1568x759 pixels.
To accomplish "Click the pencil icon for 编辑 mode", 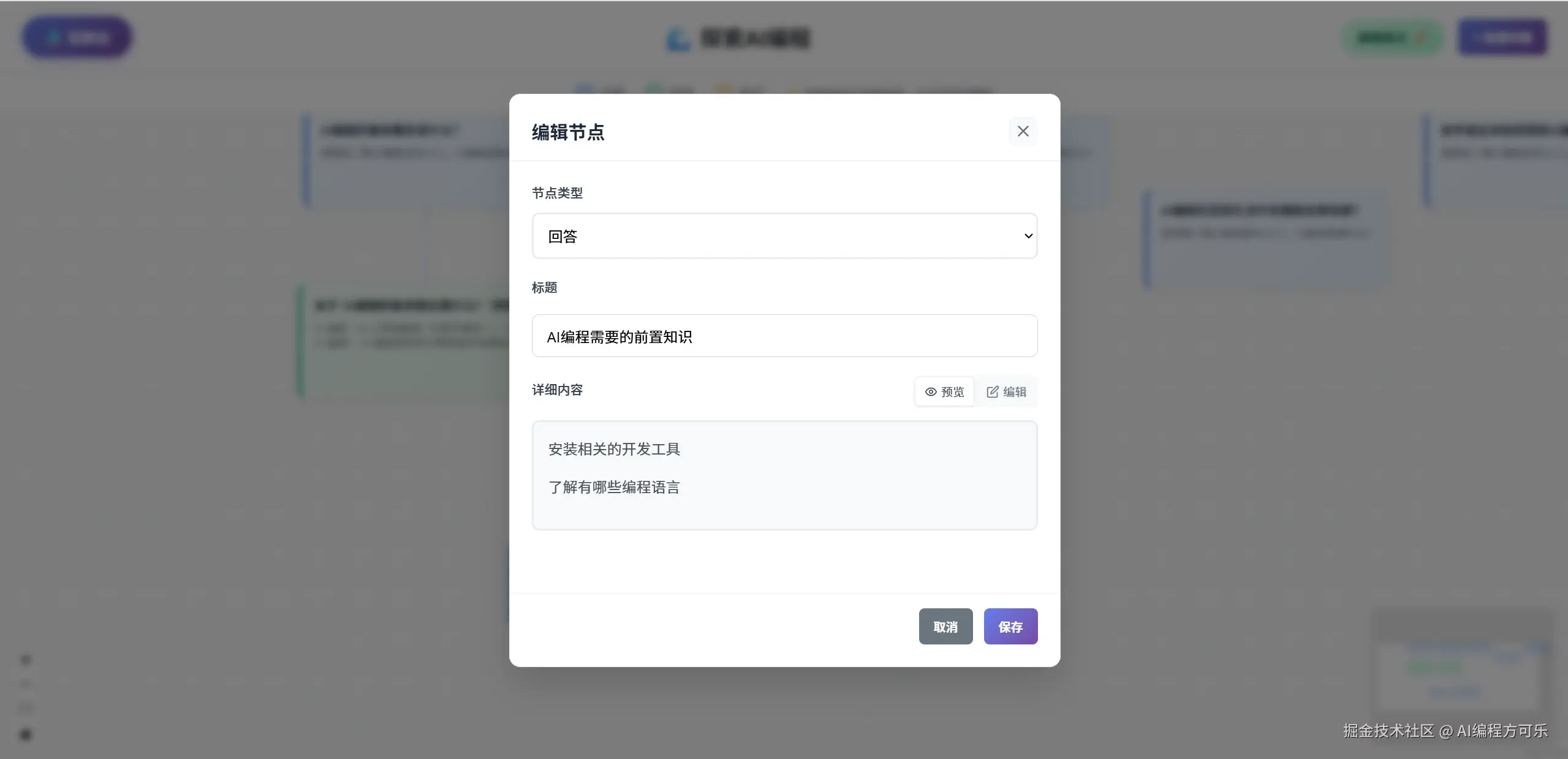I will [993, 392].
